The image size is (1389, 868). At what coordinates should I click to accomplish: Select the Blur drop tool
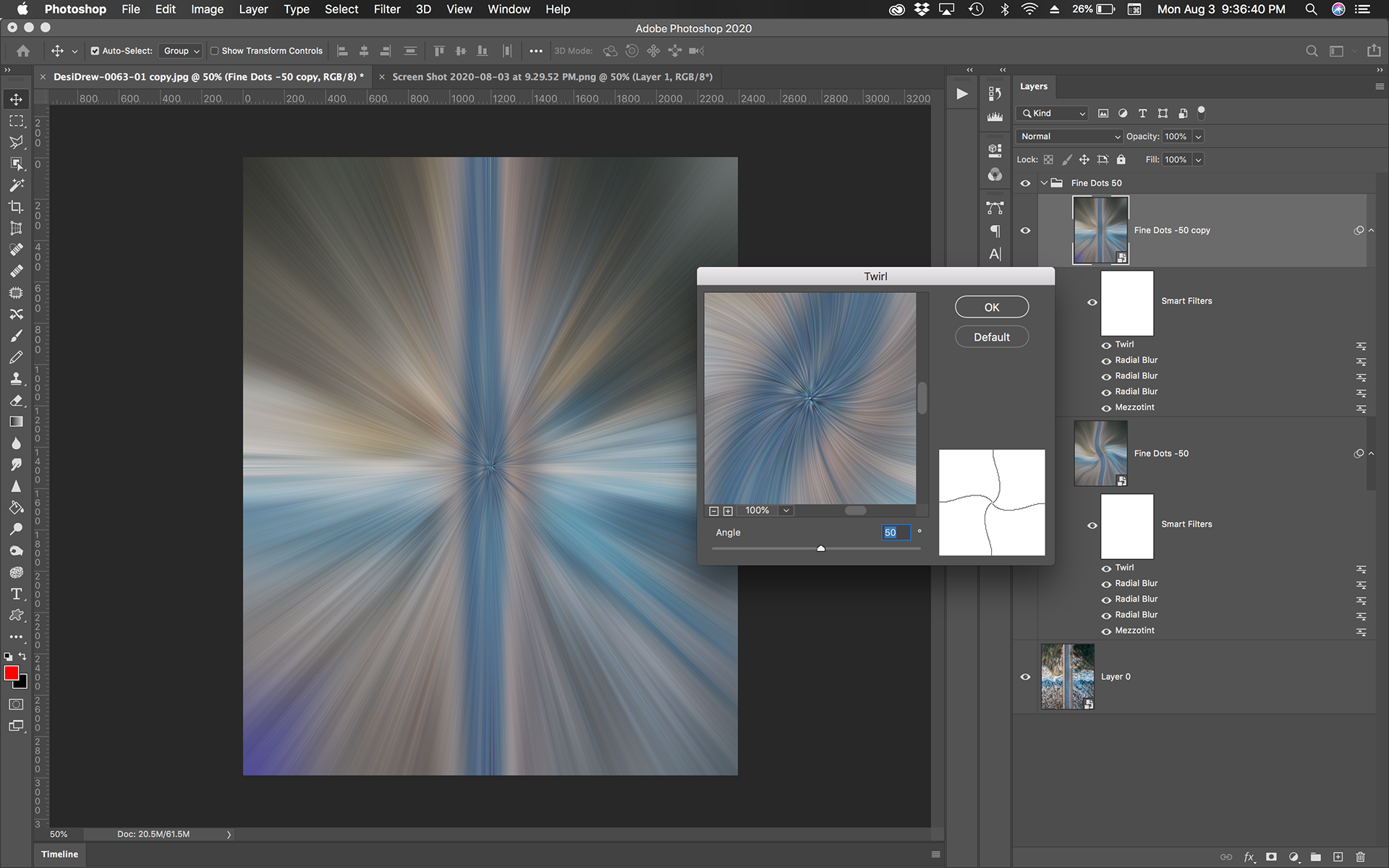point(16,443)
